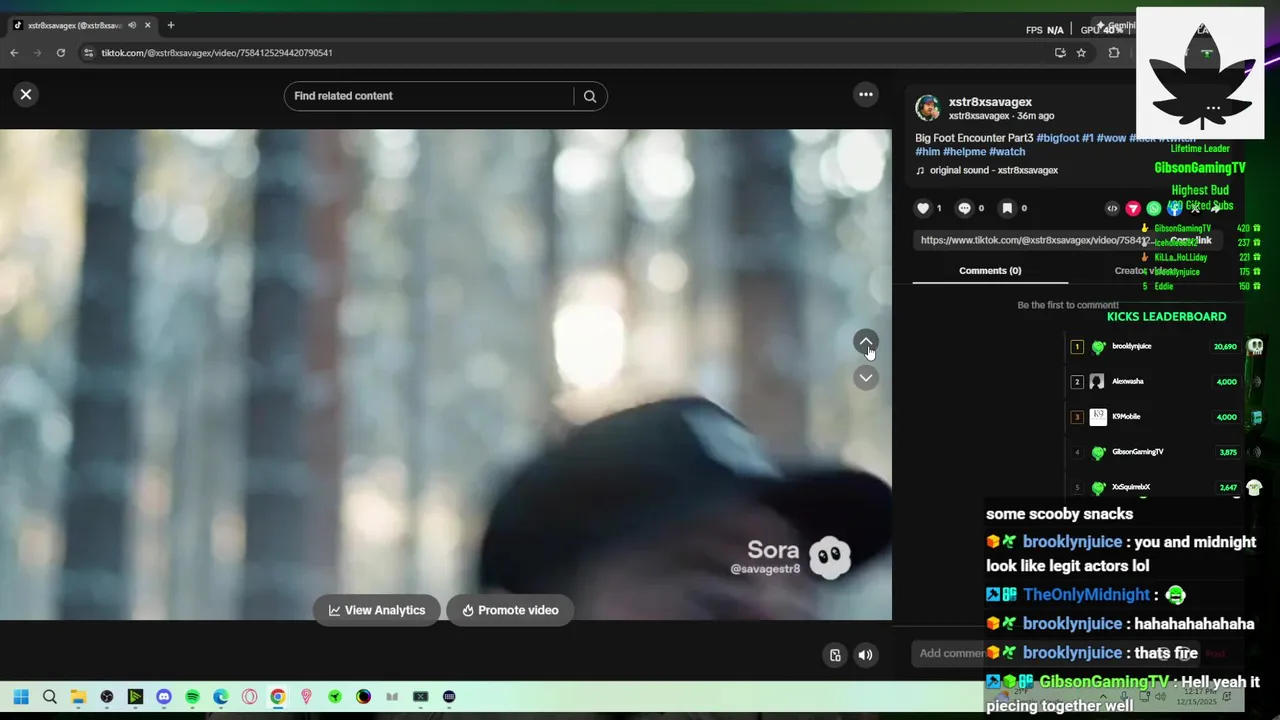This screenshot has width=1280, height=720.
Task: Mute tab via speaker icon on tab
Action: point(132,25)
